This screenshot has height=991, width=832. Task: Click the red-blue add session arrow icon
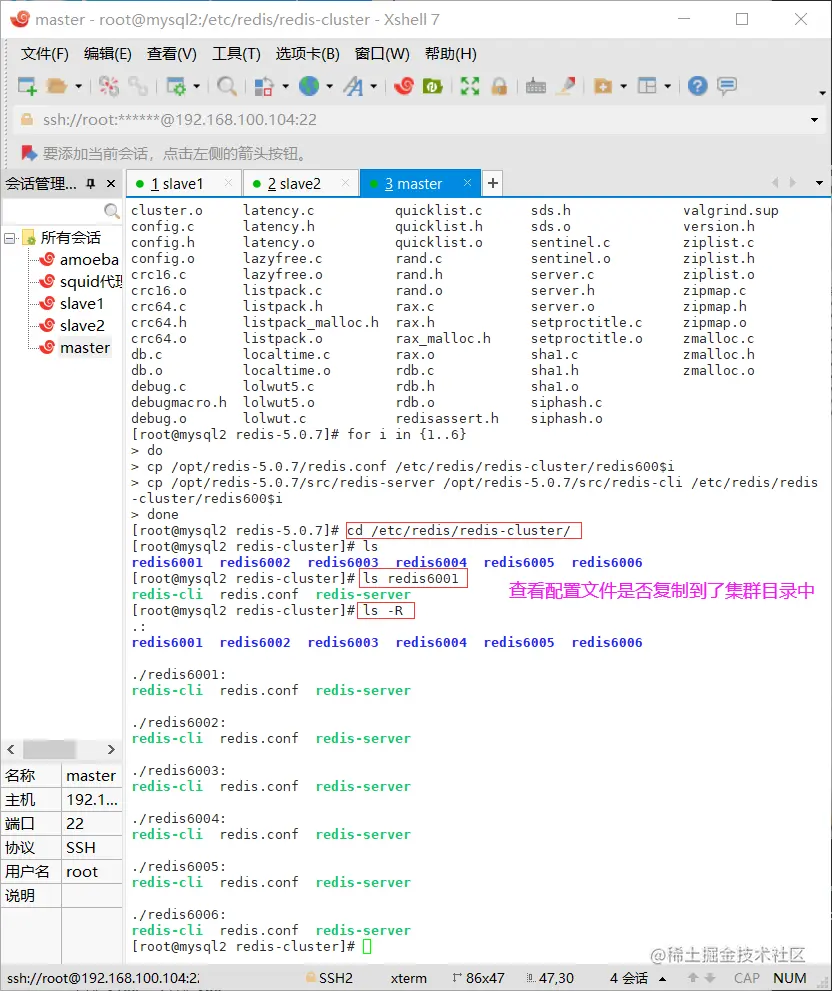tap(28, 153)
